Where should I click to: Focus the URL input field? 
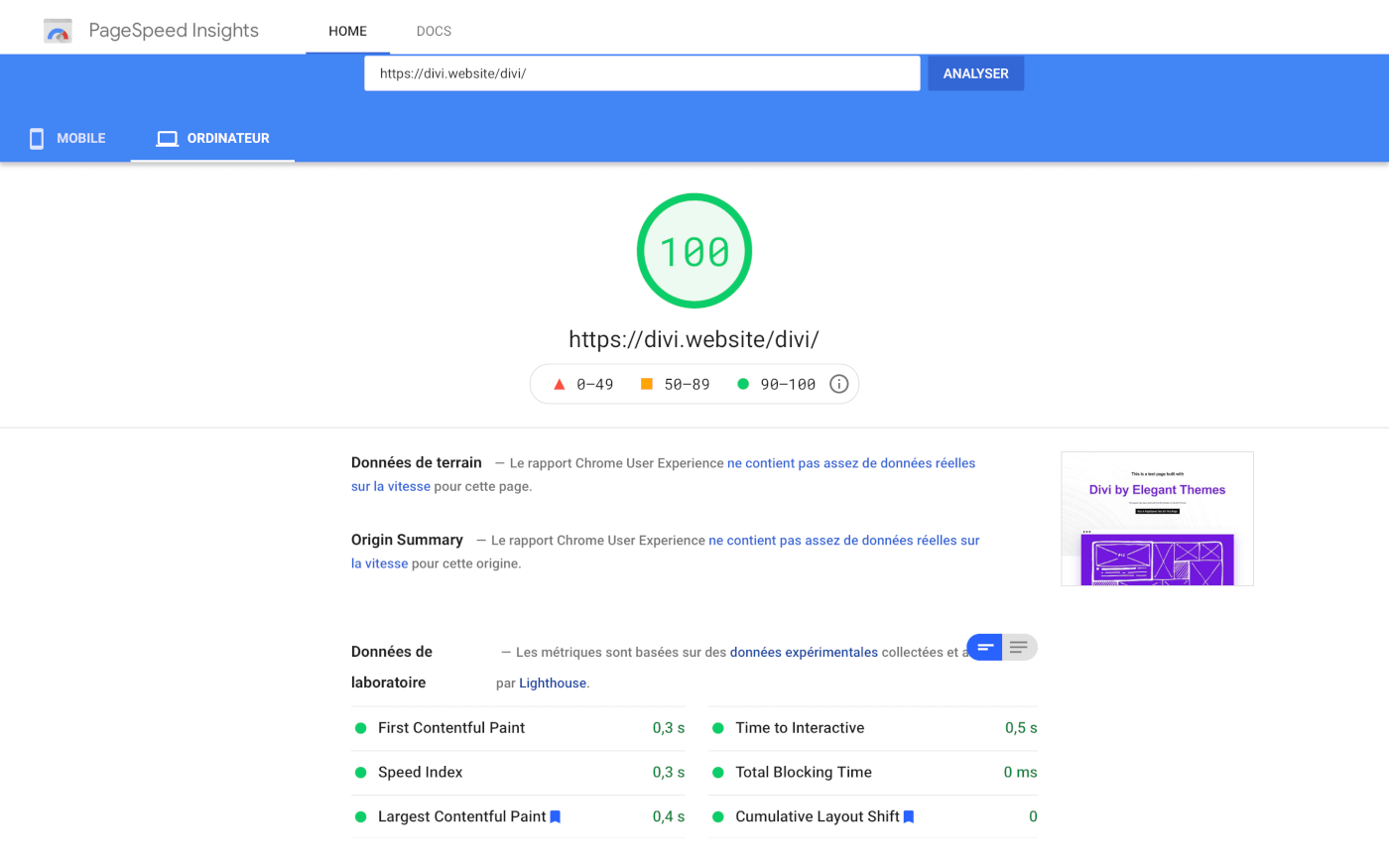click(x=642, y=73)
